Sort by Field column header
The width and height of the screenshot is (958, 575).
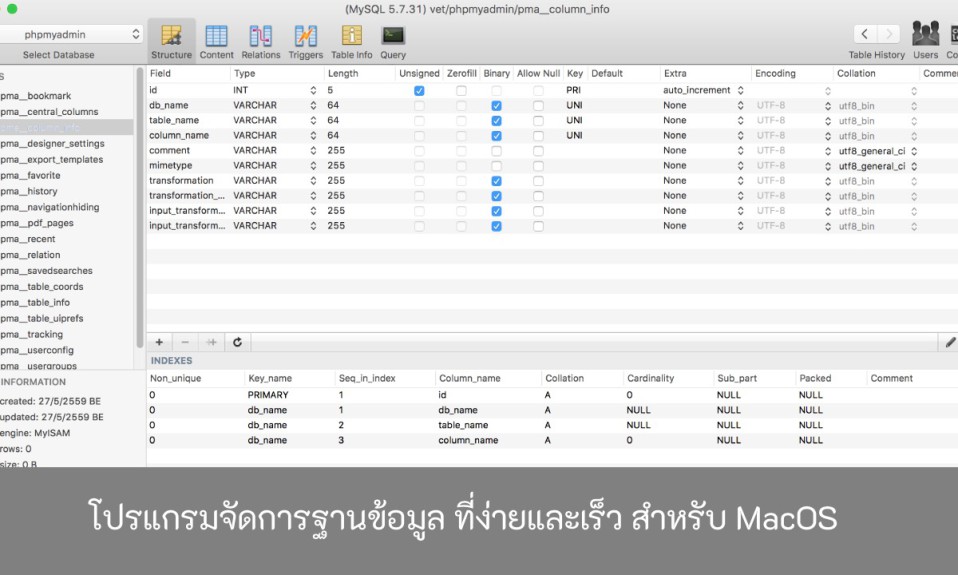pos(188,73)
